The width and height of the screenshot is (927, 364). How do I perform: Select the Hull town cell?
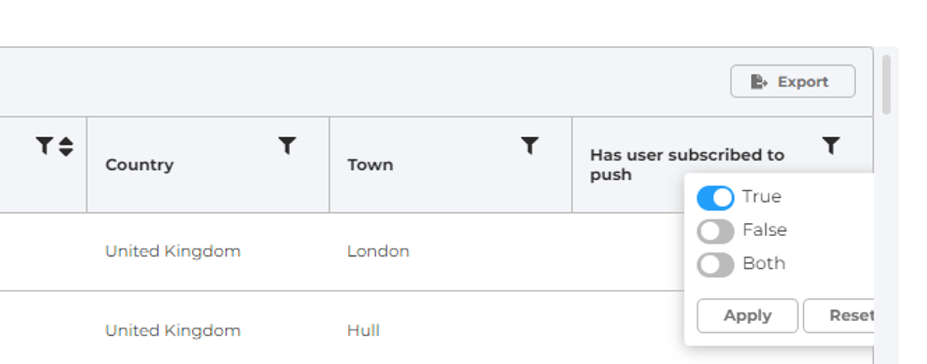coord(363,330)
